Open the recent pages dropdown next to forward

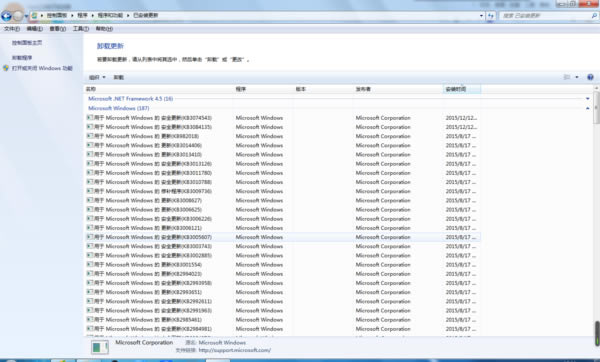coord(26,16)
